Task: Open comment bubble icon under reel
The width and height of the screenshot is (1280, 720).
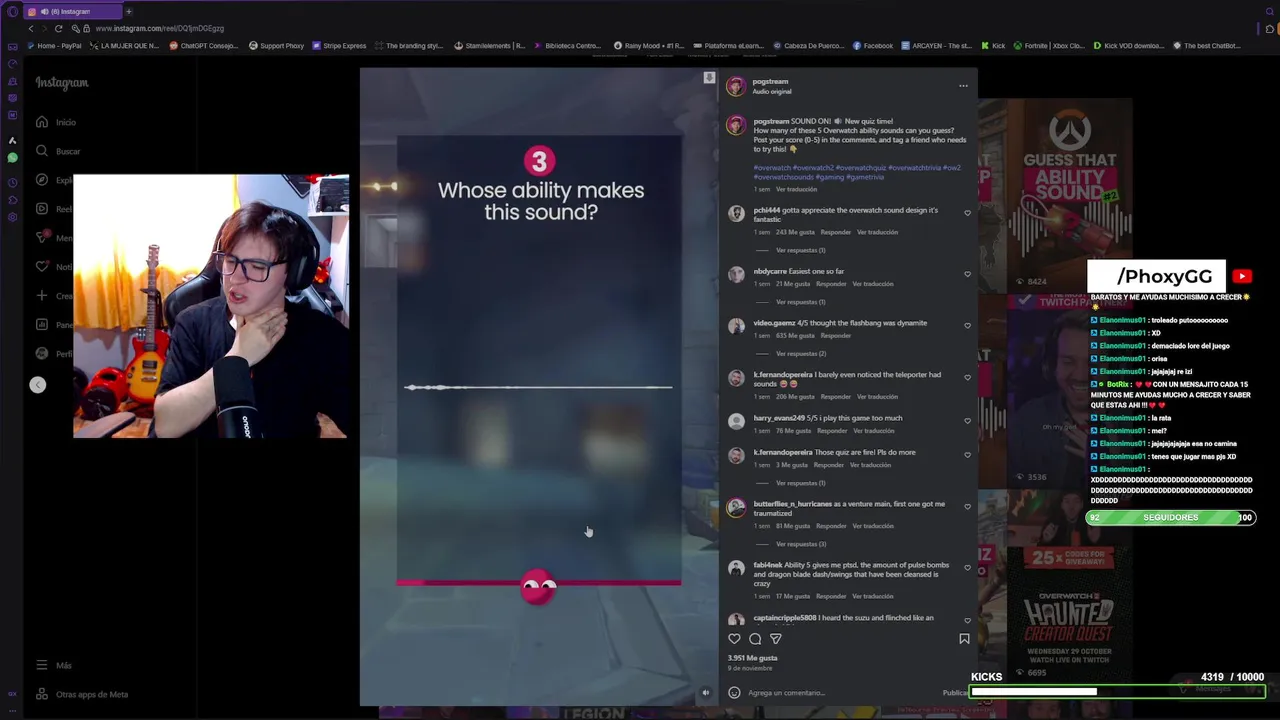Action: coord(755,639)
